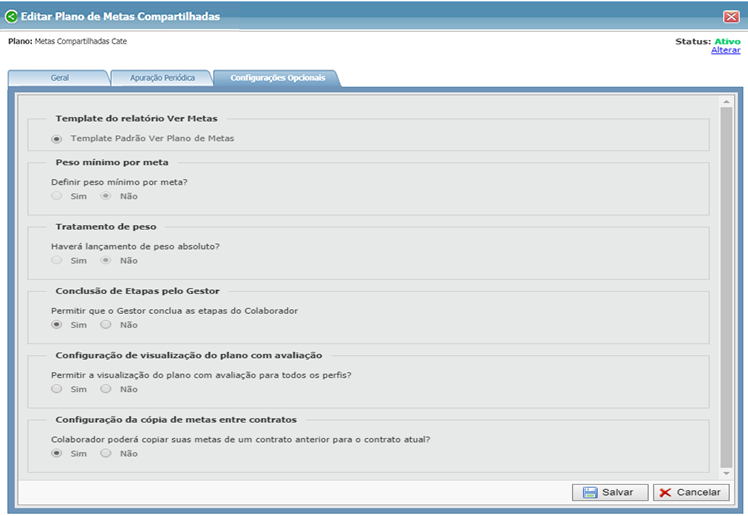The width and height of the screenshot is (748, 516).
Task: Choose Sim for visualização do plano com avaliação
Action: [57, 389]
